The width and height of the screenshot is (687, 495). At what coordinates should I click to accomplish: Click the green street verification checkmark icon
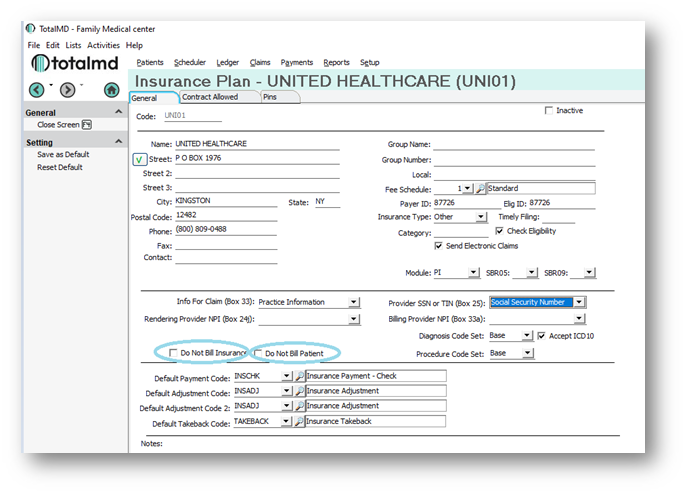139,159
